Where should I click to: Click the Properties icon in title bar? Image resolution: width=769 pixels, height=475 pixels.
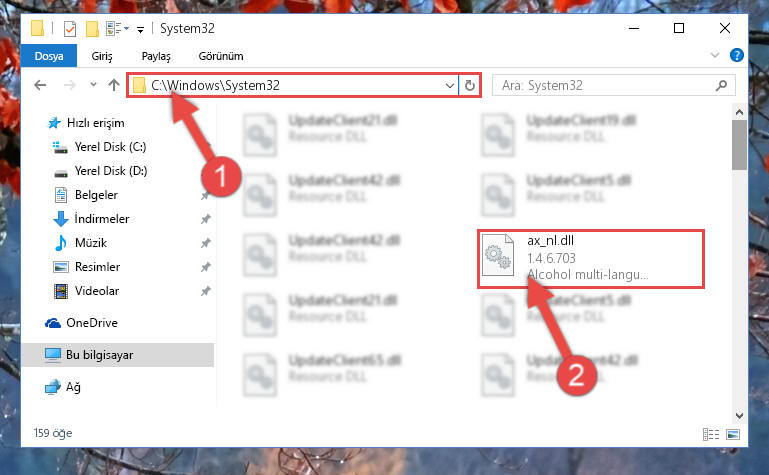pos(70,29)
